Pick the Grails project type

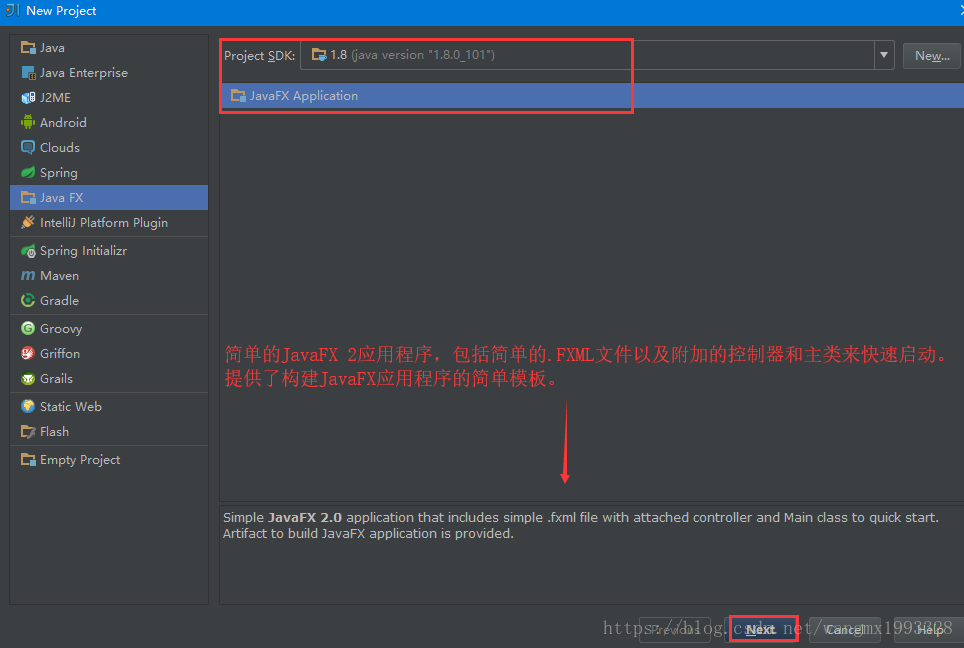(109, 379)
